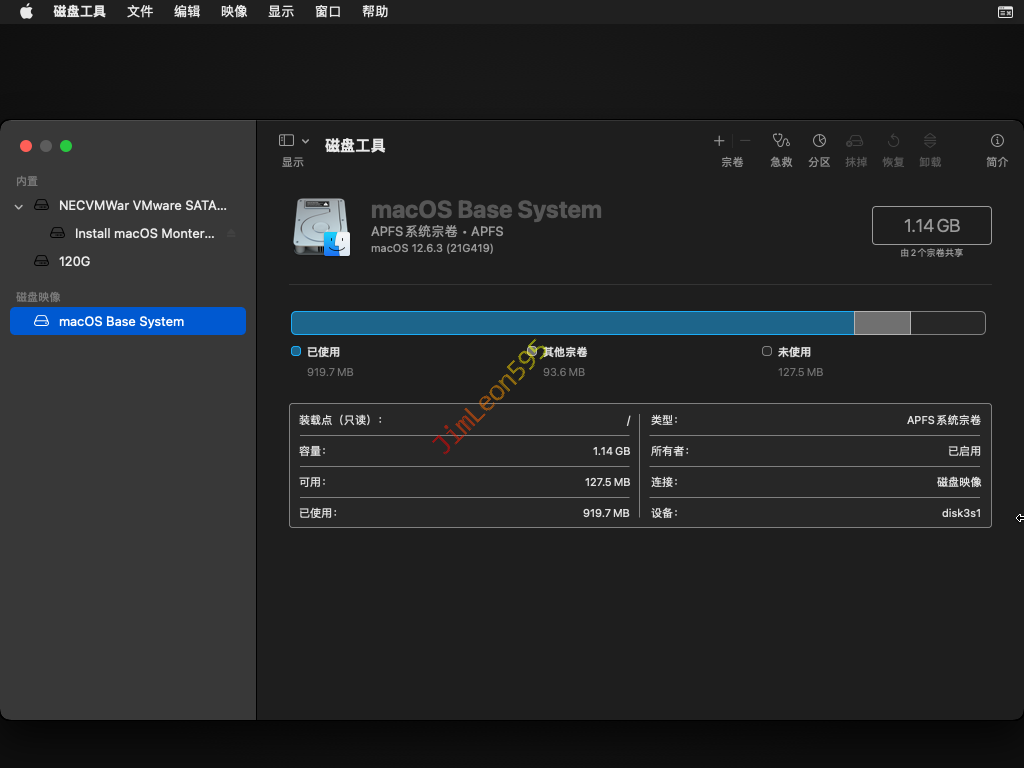Select macOS Base System disk image
This screenshot has height=768, width=1024.
pos(121,321)
